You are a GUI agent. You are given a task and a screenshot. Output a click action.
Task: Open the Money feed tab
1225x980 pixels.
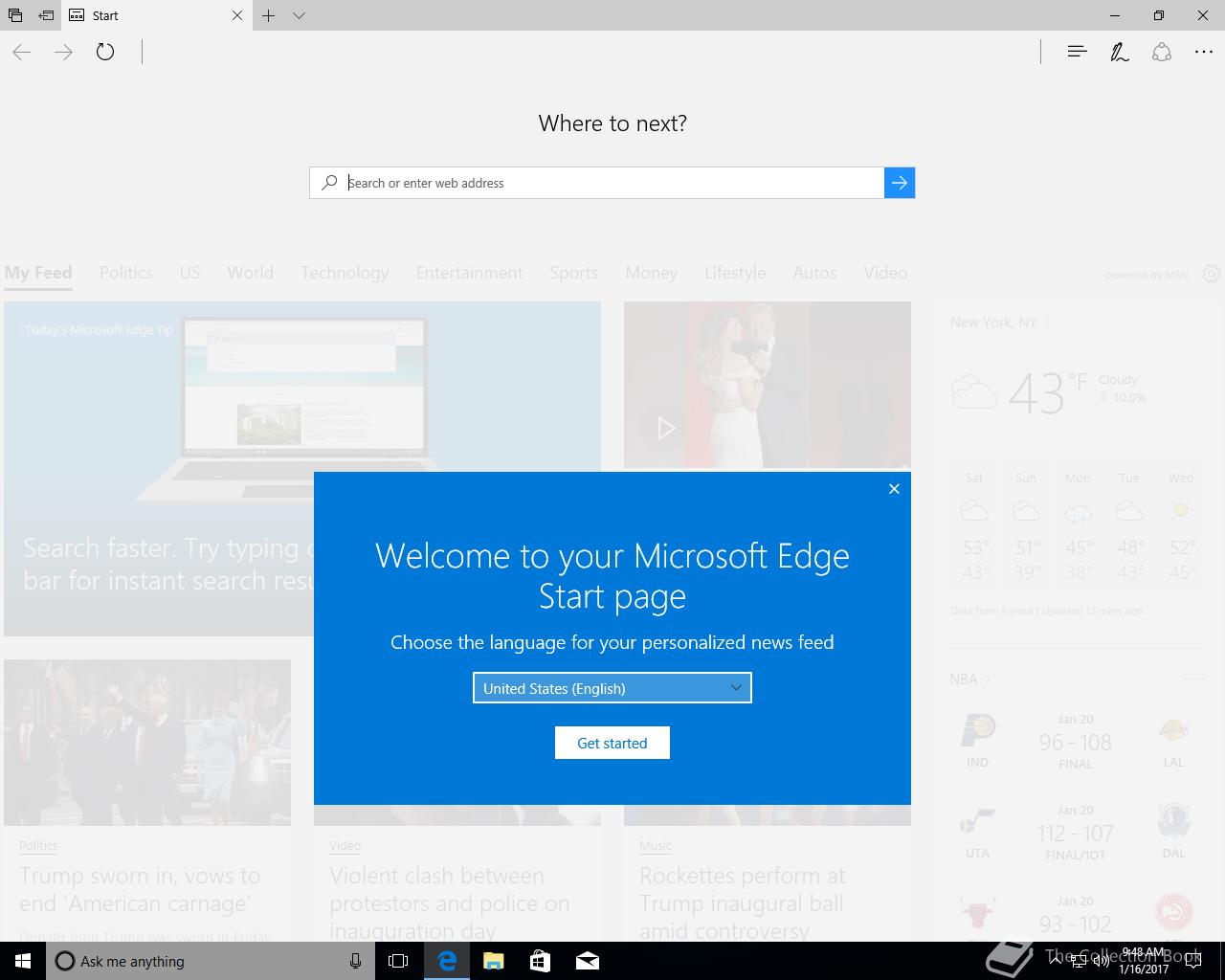click(x=651, y=273)
